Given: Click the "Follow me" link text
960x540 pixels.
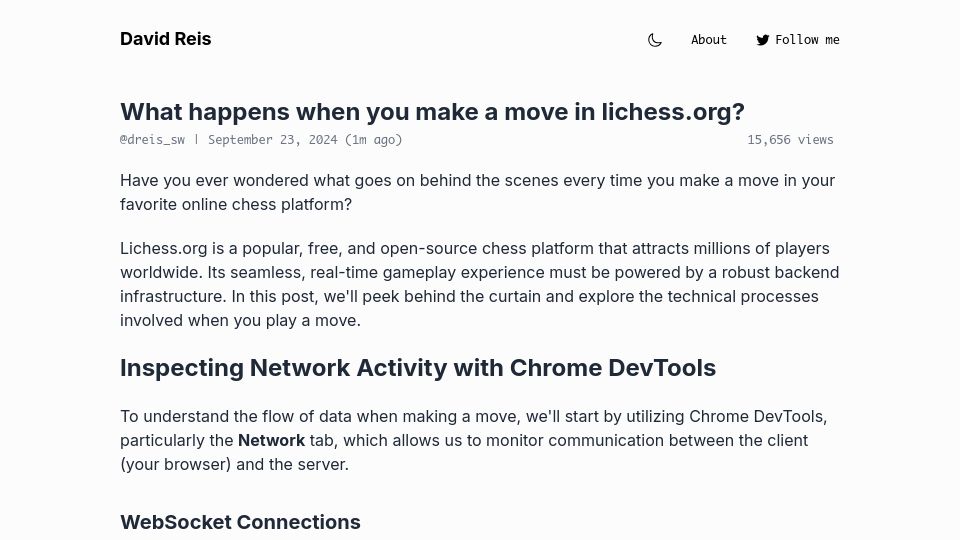Looking at the screenshot, I should pos(807,40).
